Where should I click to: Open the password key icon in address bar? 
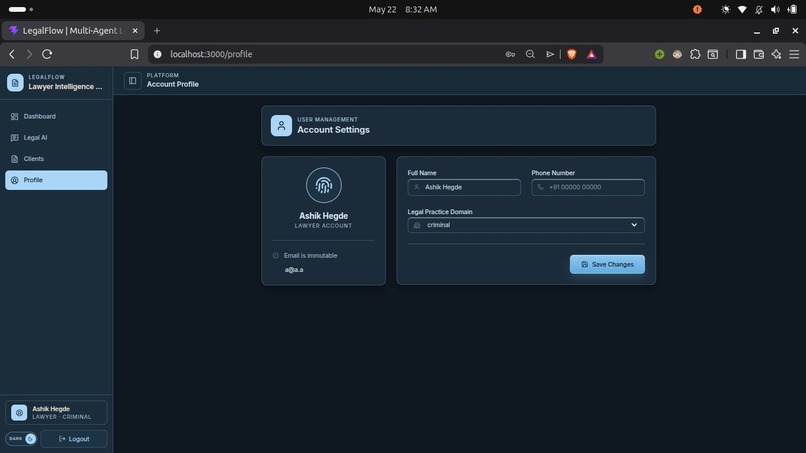click(510, 54)
